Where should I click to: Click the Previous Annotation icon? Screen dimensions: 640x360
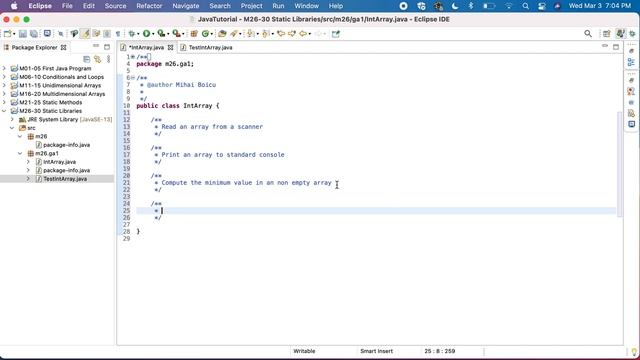(x=266, y=34)
